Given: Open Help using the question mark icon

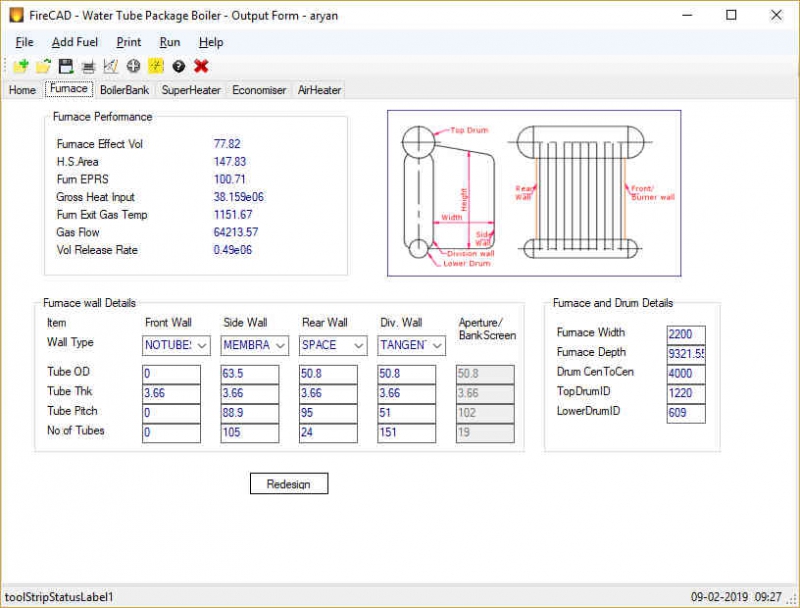Looking at the screenshot, I should 179,66.
